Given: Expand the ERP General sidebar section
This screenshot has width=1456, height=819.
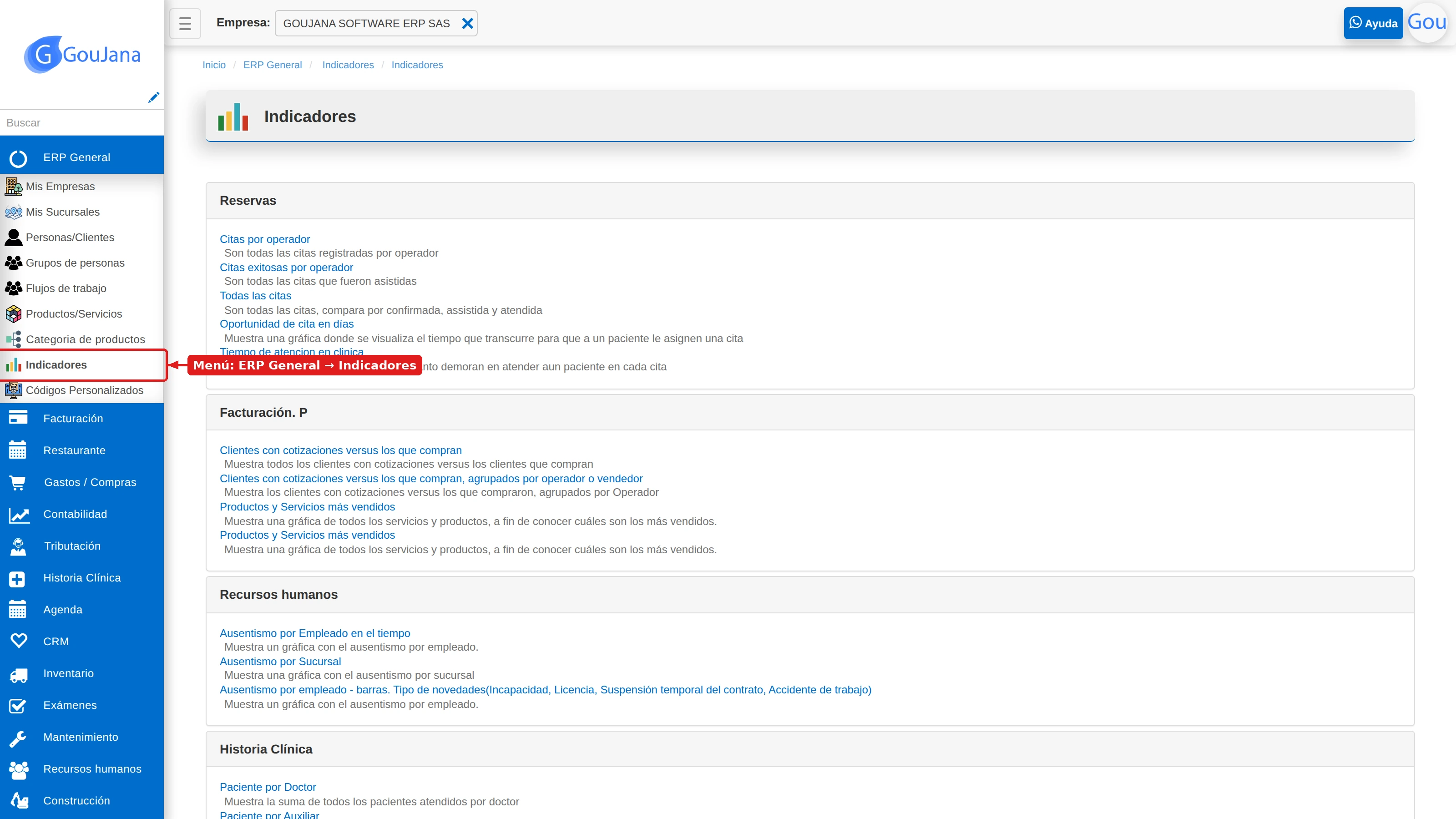Looking at the screenshot, I should click(x=82, y=157).
